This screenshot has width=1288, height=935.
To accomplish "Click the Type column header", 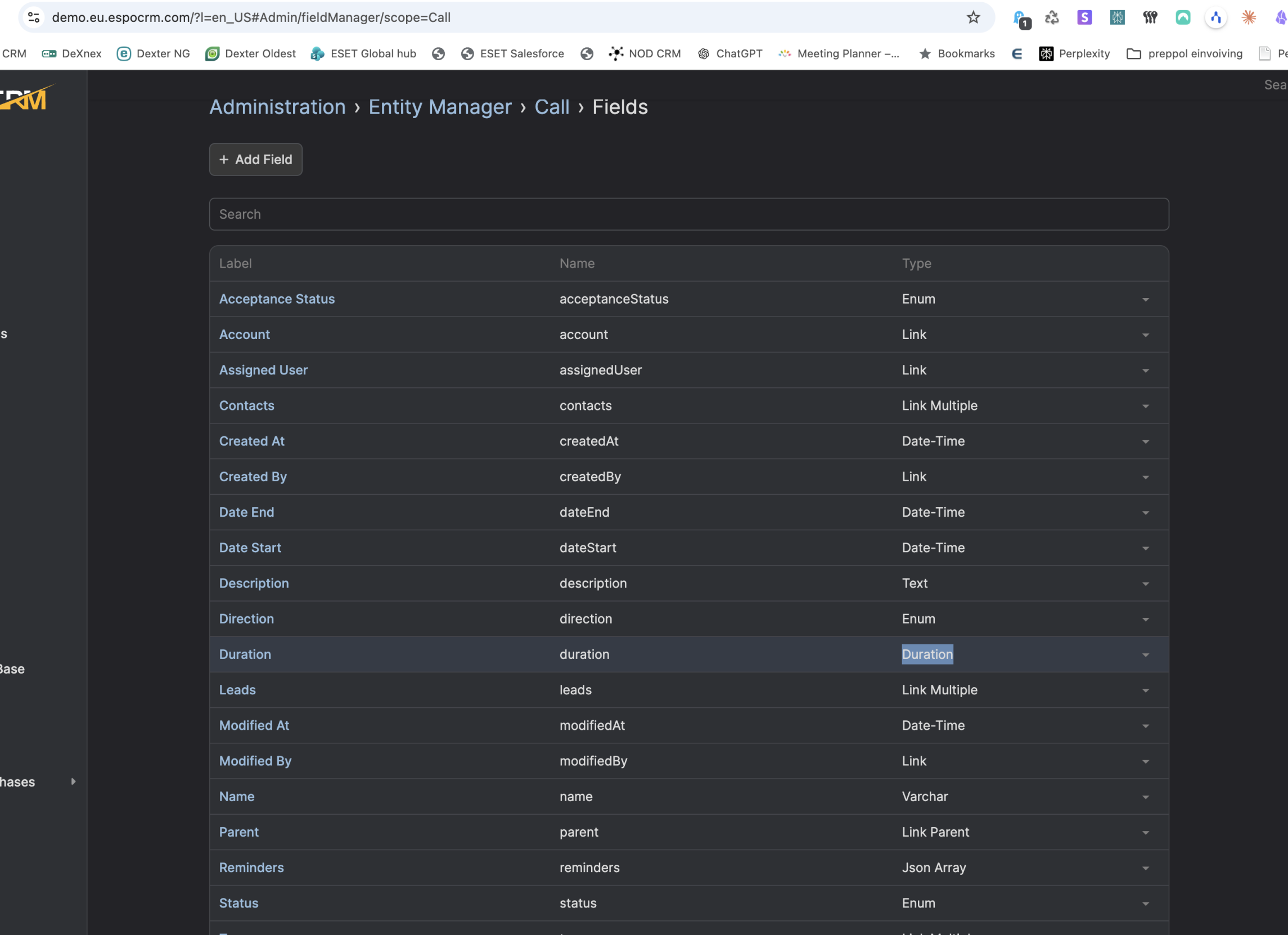I will [x=916, y=264].
